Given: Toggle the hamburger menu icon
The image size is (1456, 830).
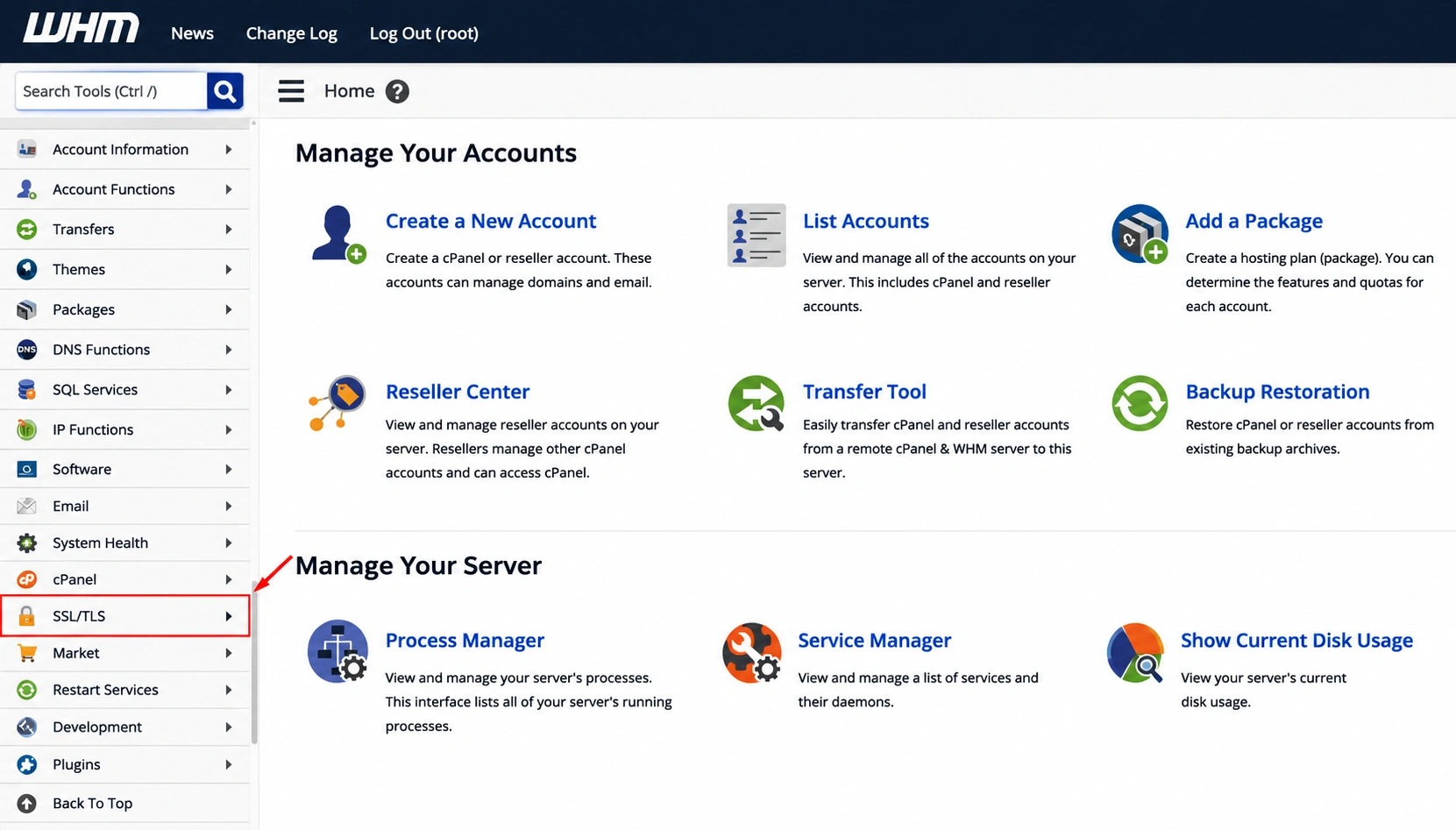Looking at the screenshot, I should tap(291, 91).
